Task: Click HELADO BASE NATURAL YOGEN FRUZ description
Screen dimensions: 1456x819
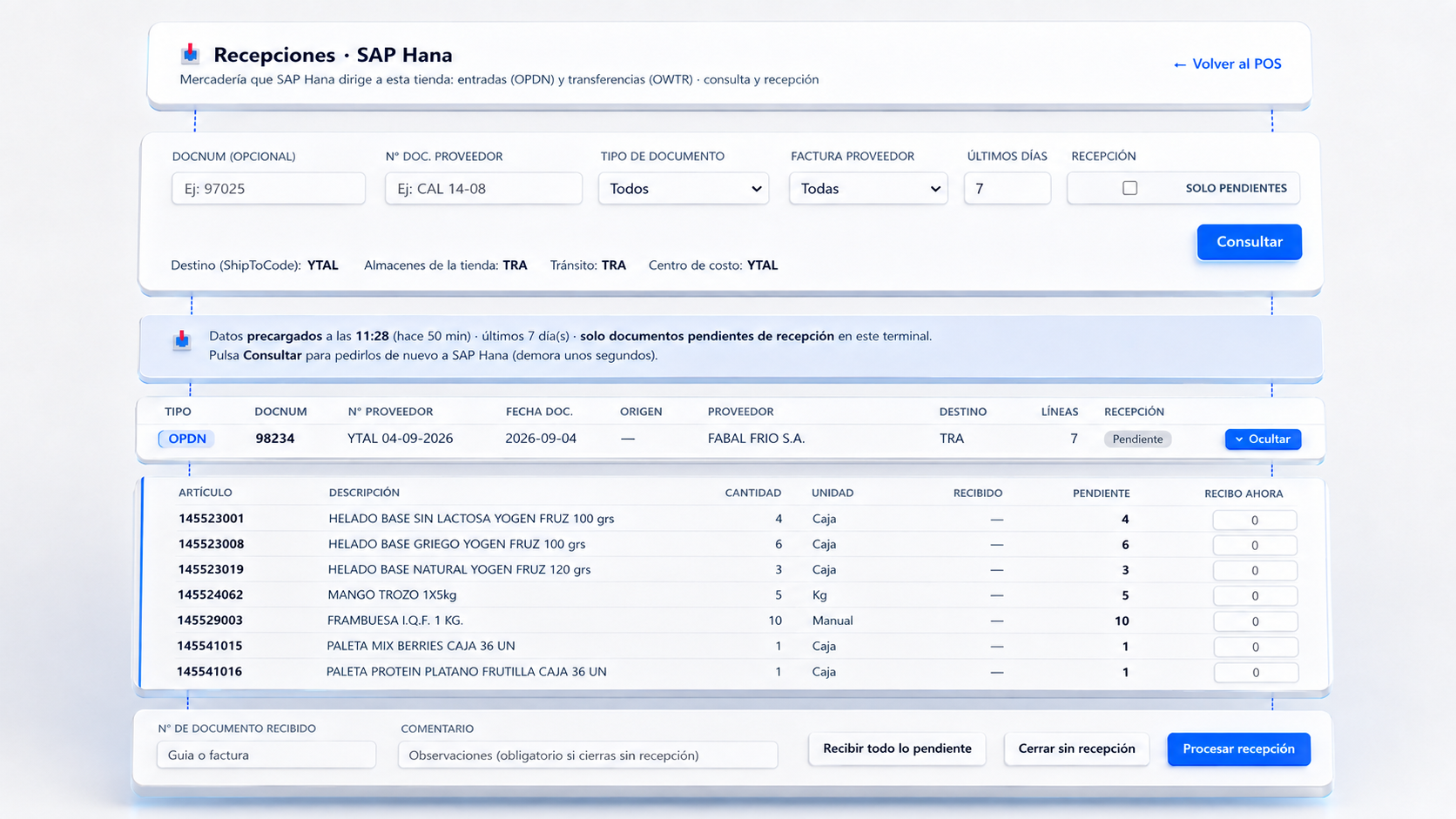Action: [x=459, y=569]
